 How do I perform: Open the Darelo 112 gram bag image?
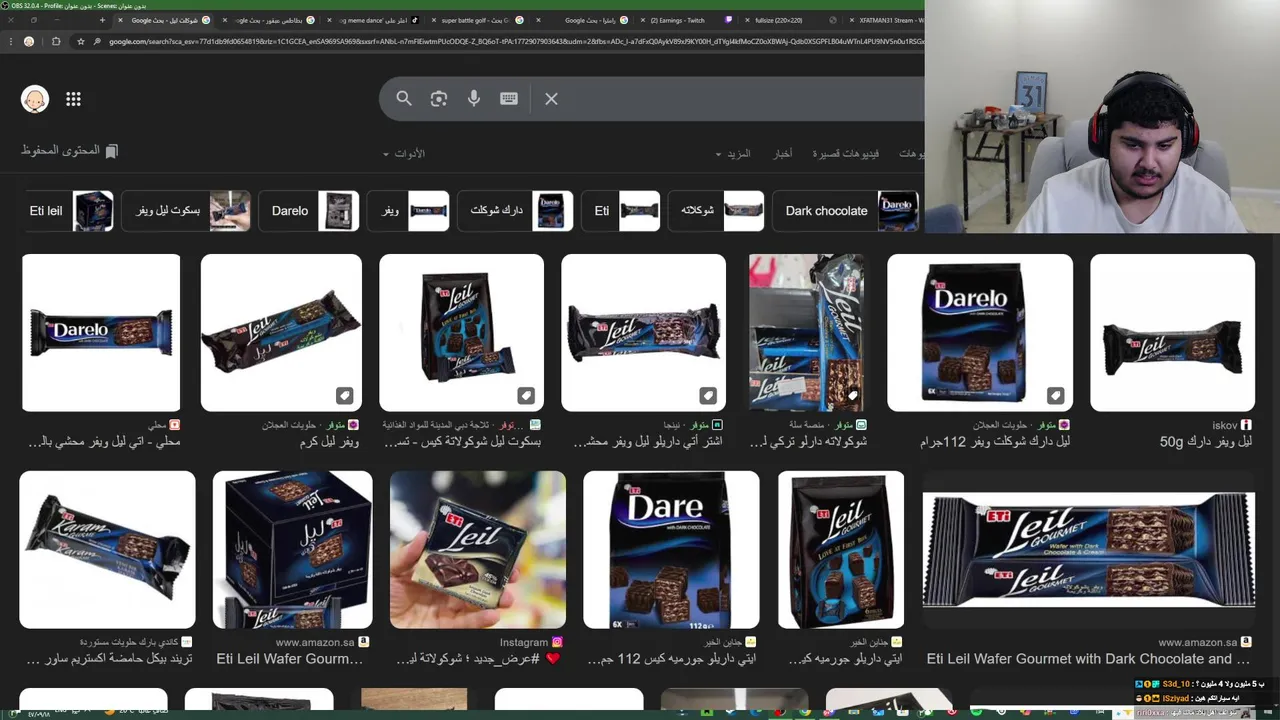(980, 332)
